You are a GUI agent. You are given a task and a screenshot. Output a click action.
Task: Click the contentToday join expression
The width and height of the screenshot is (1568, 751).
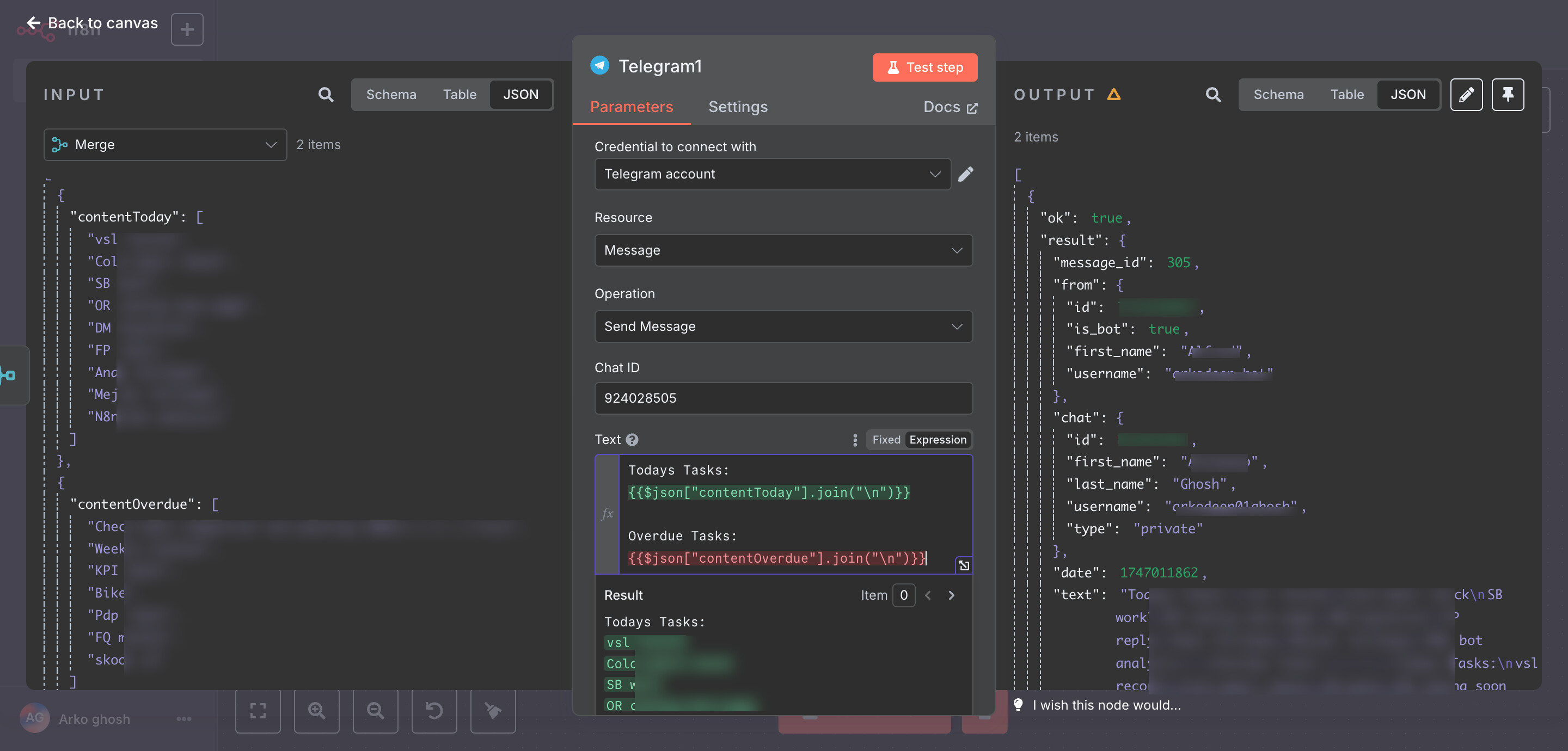point(769,493)
